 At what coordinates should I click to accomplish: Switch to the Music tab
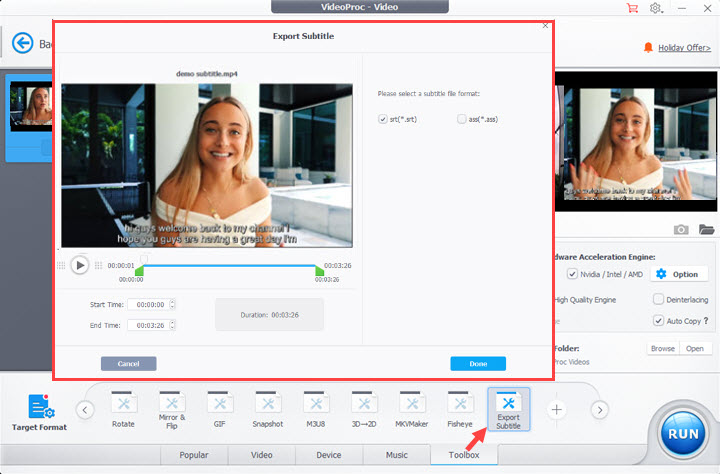(x=397, y=455)
